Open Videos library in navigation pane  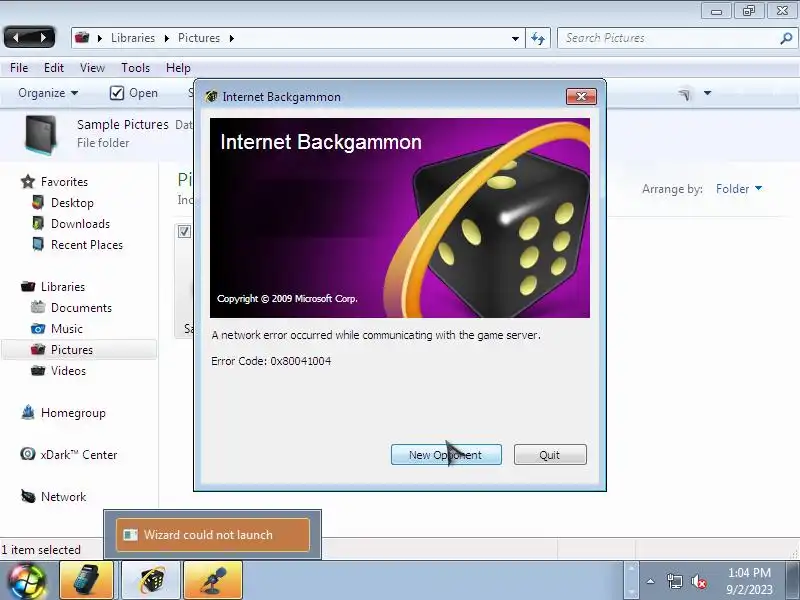coord(68,371)
